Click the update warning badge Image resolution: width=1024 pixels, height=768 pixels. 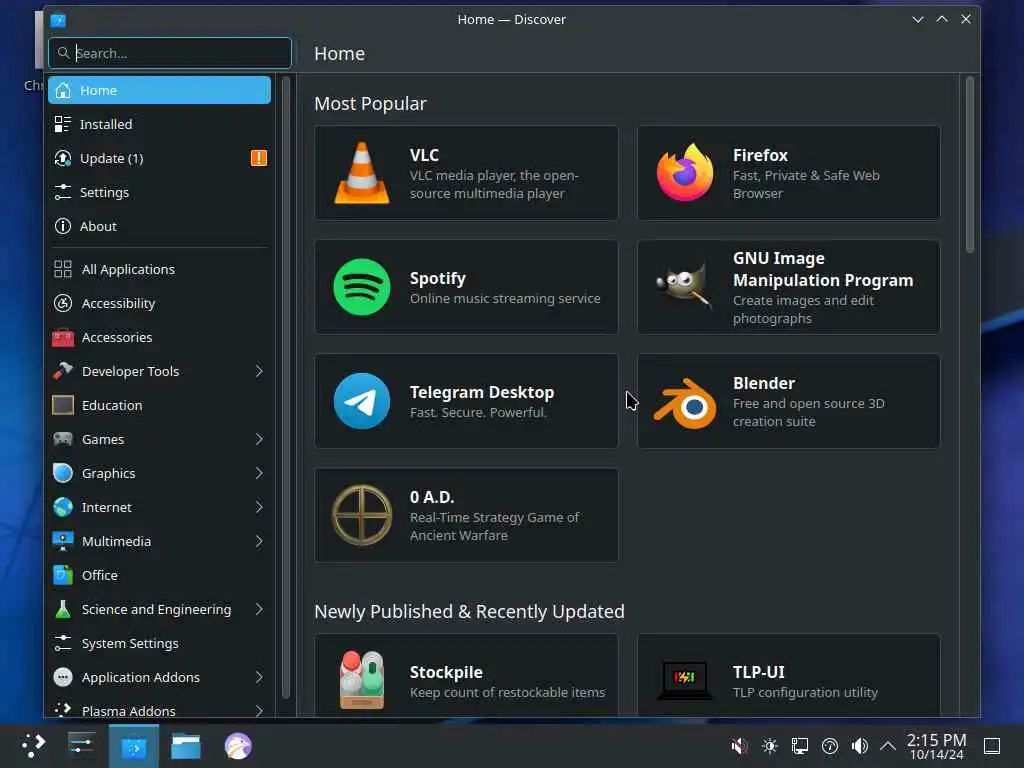click(x=259, y=158)
